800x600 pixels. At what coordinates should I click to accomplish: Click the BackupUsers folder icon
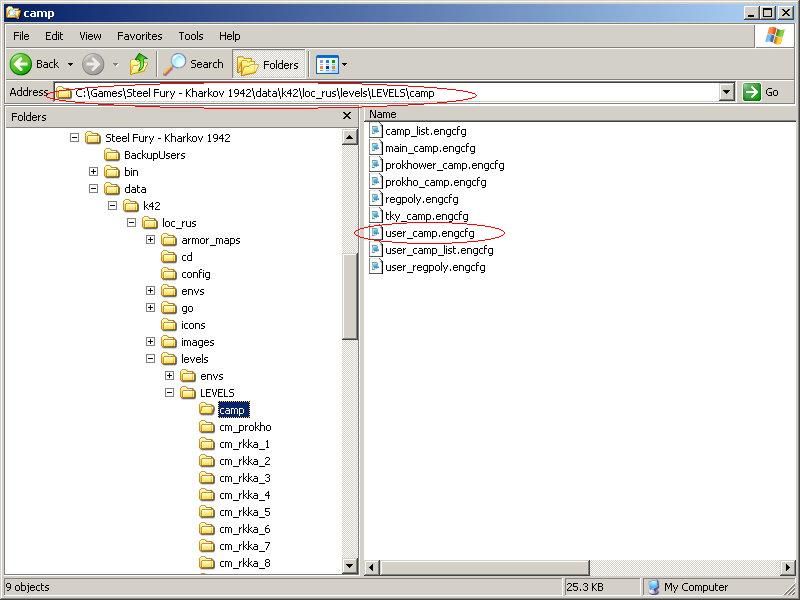coord(112,155)
